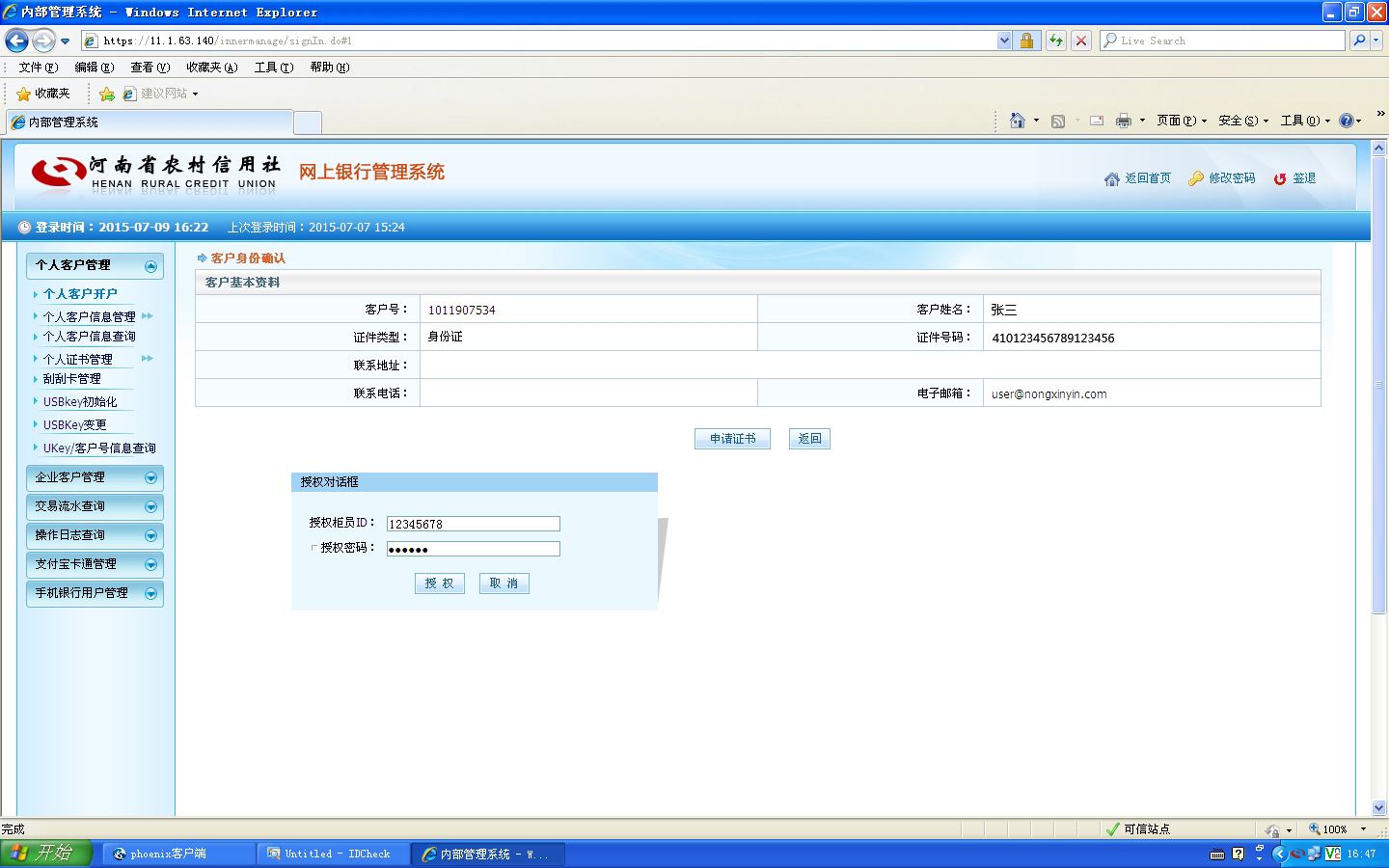Open the 查看 menu
This screenshot has width=1389, height=868.
pos(150,68)
